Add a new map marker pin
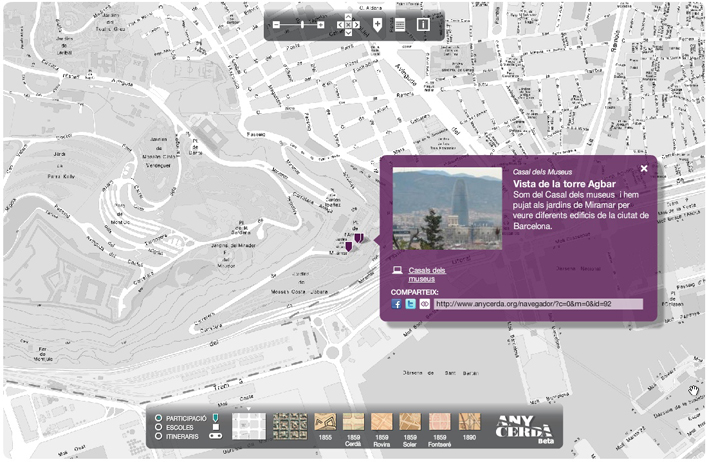709x462 pixels. pyautogui.click(x=377, y=24)
